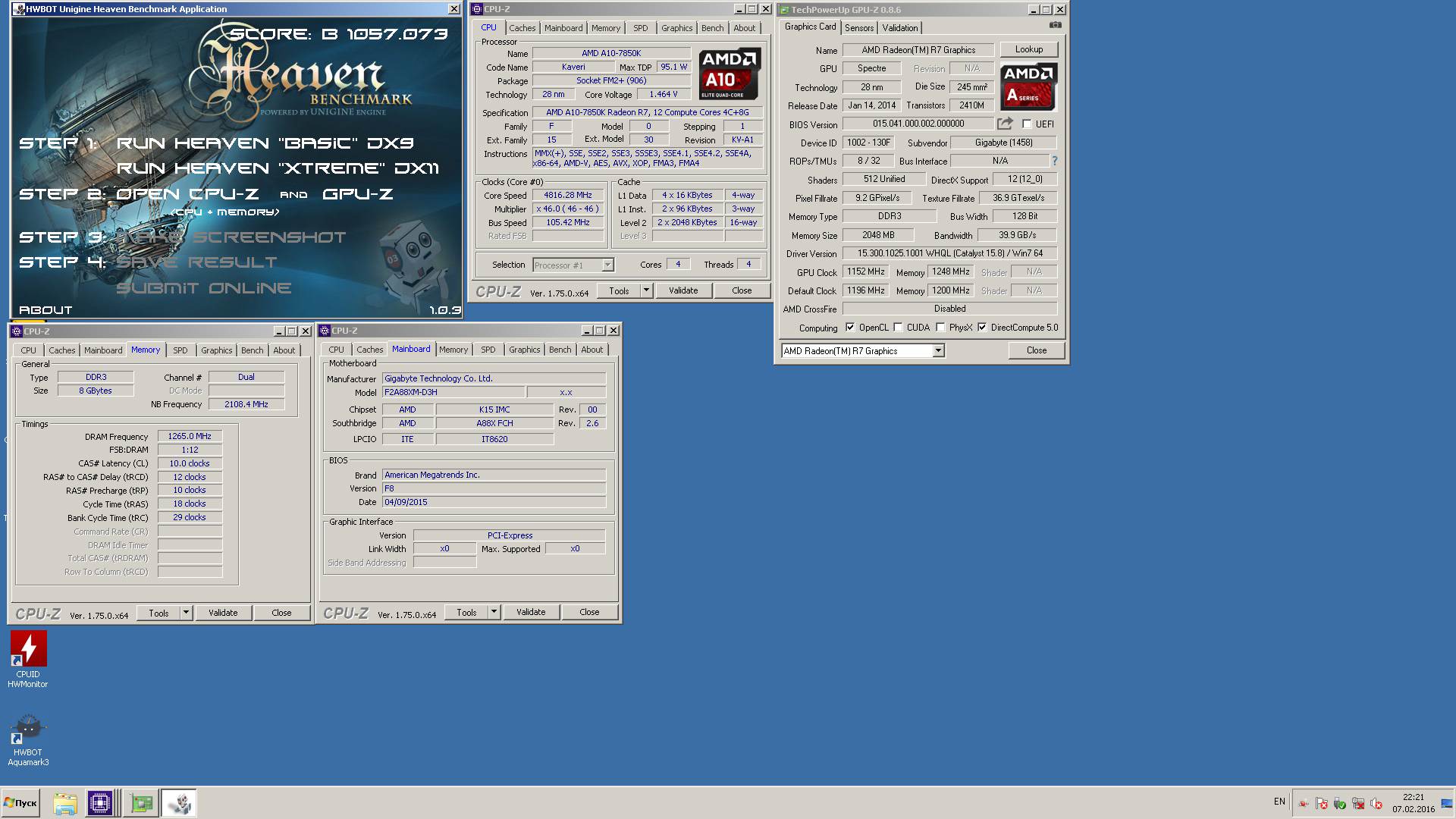Open HWBOT Aquamark3 desktop shortcut

(28, 739)
